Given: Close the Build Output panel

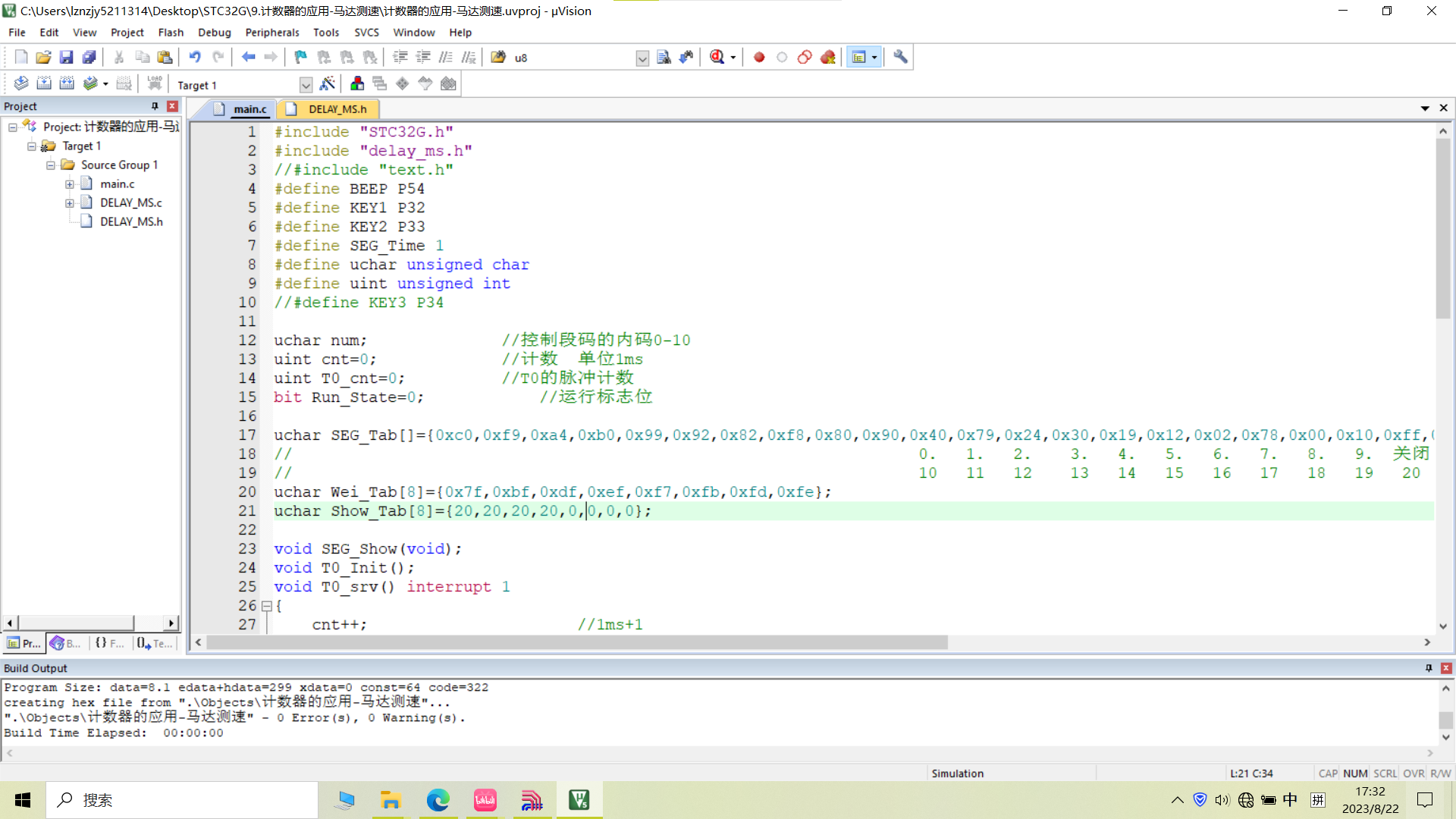Looking at the screenshot, I should (1446, 668).
